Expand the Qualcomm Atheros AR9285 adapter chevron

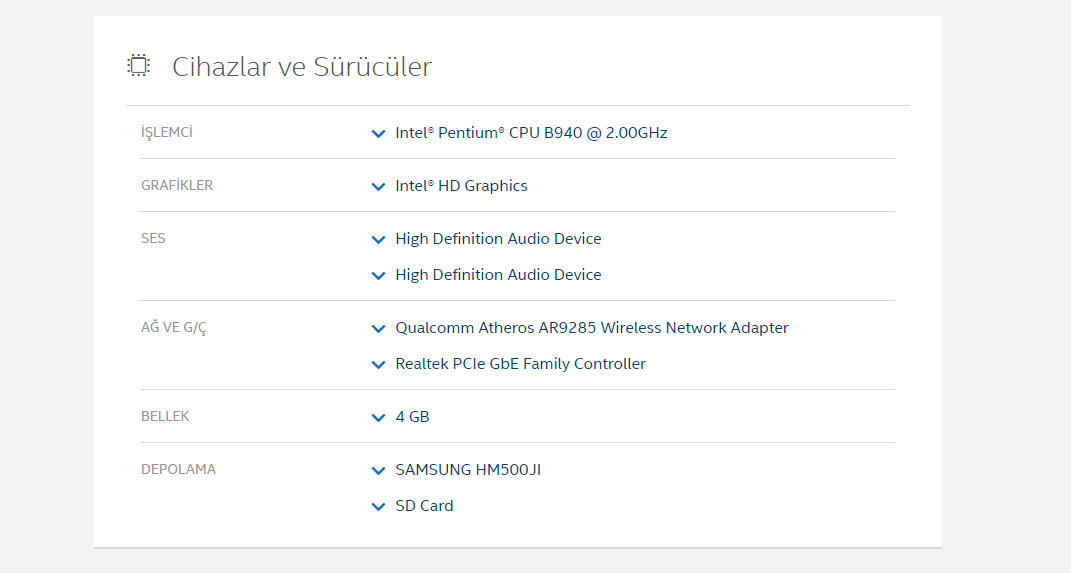[x=378, y=328]
